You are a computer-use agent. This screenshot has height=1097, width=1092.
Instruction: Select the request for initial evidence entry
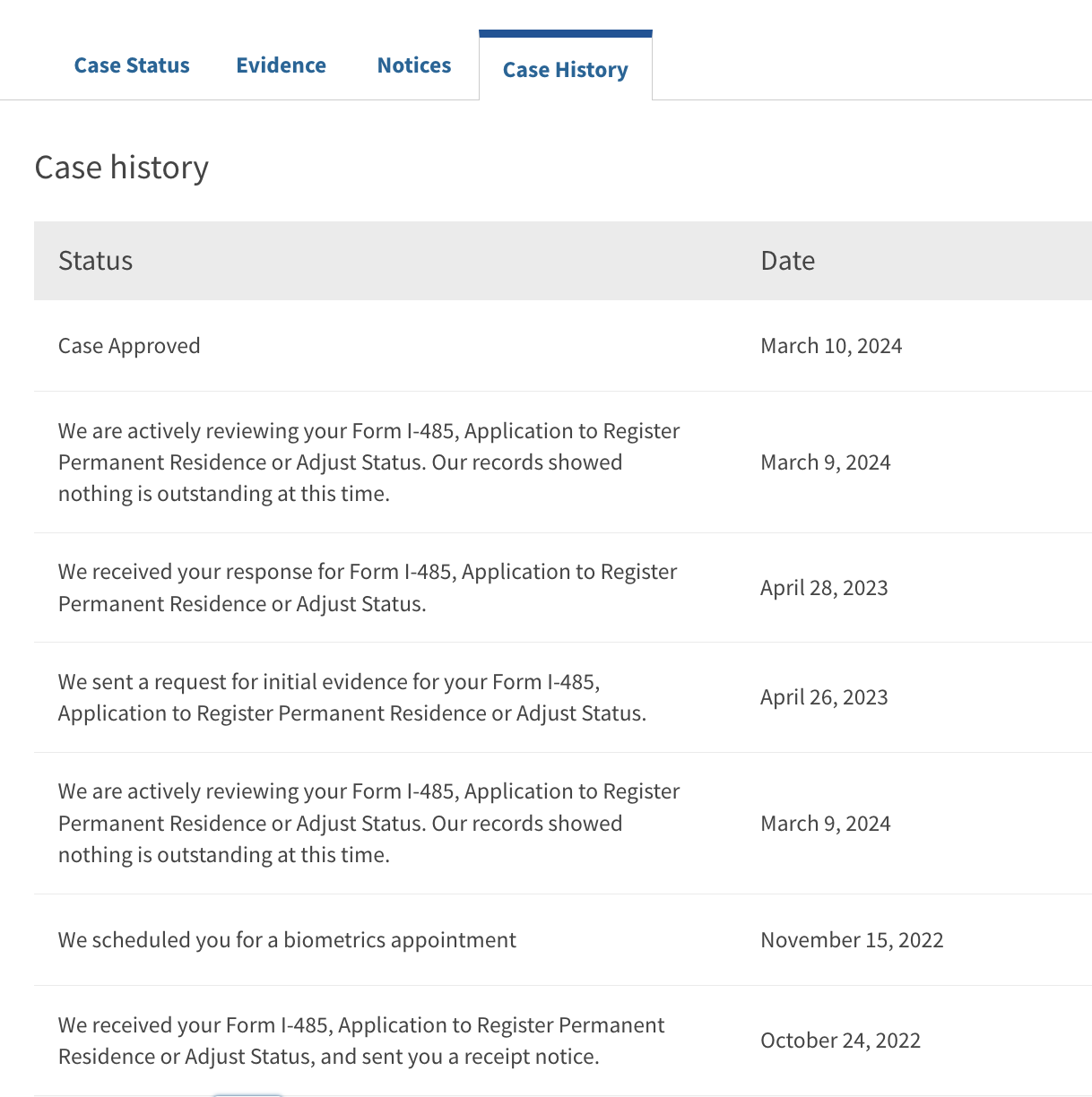tap(352, 697)
